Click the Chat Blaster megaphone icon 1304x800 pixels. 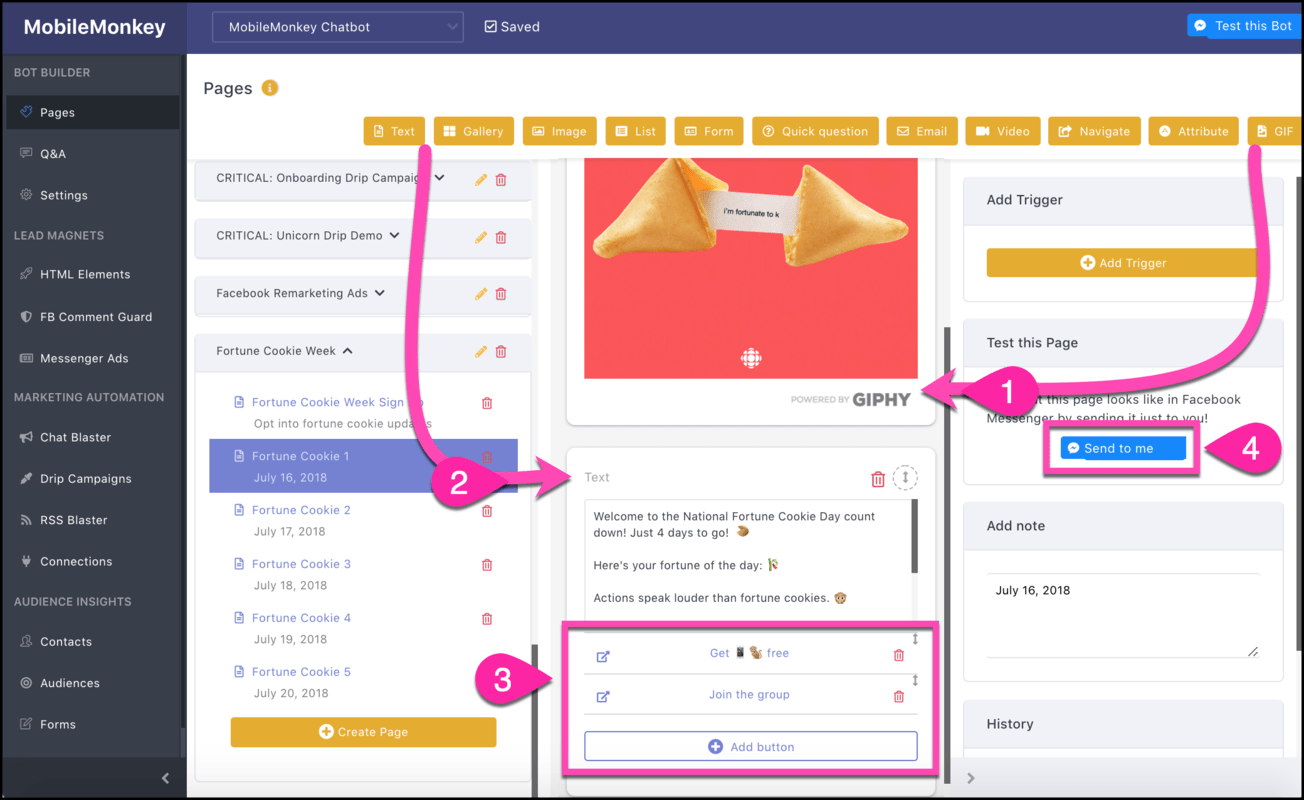[26, 437]
